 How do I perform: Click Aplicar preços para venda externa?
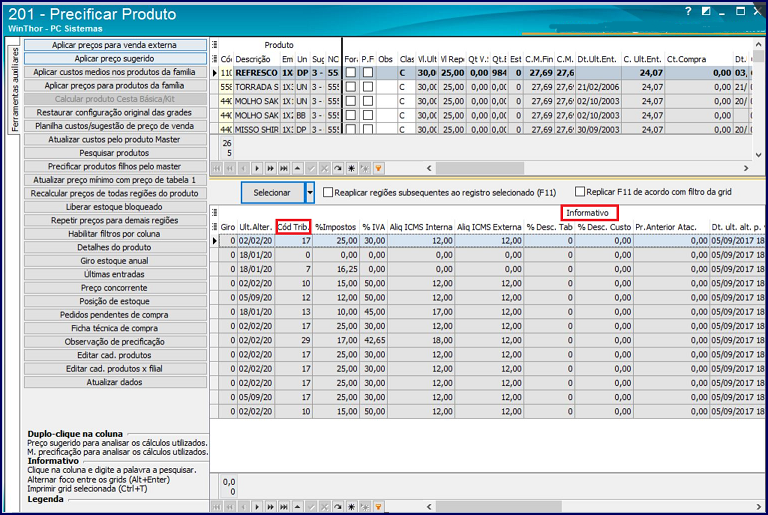tap(116, 45)
